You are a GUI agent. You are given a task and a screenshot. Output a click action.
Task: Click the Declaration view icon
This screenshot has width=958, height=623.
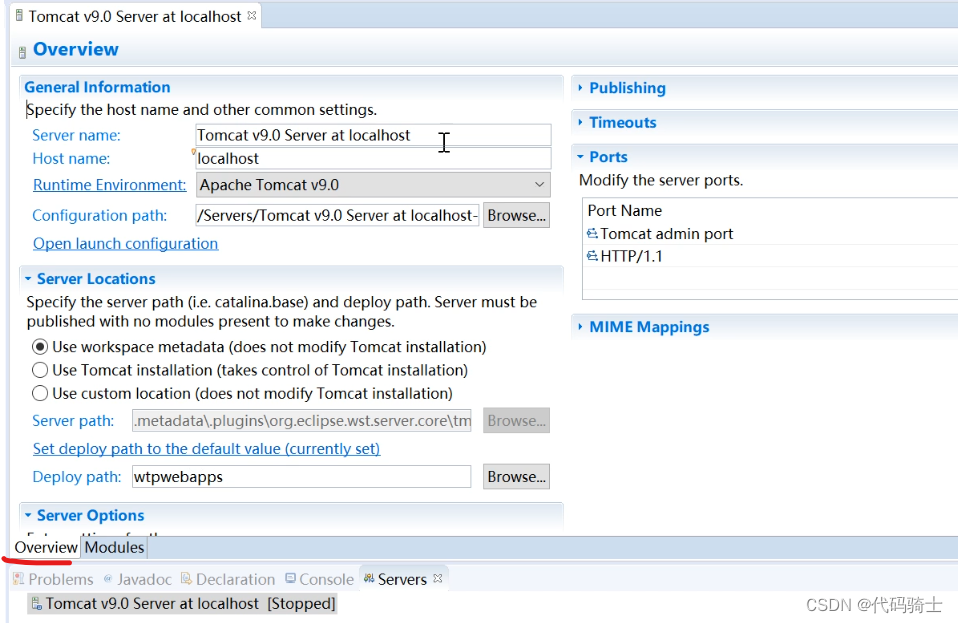pyautogui.click(x=186, y=579)
